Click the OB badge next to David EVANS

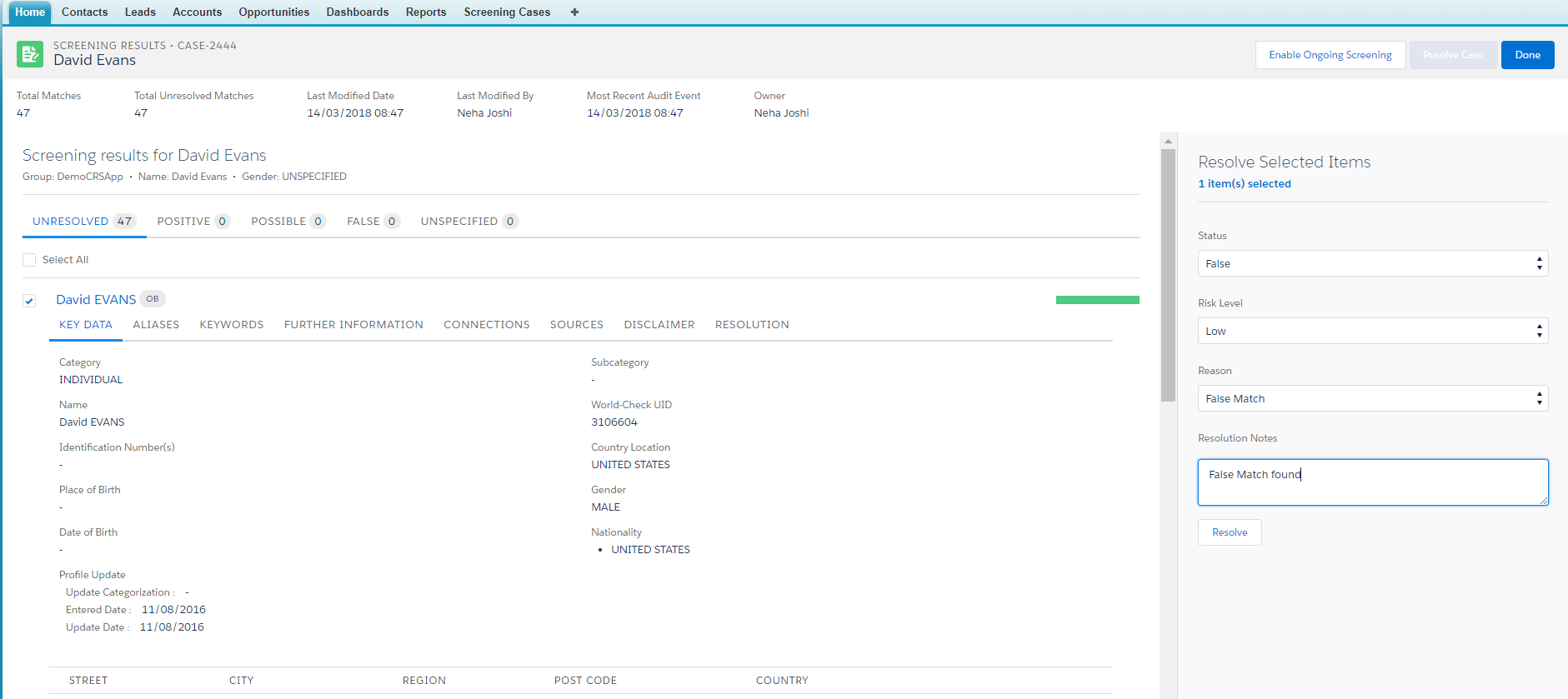click(x=152, y=299)
